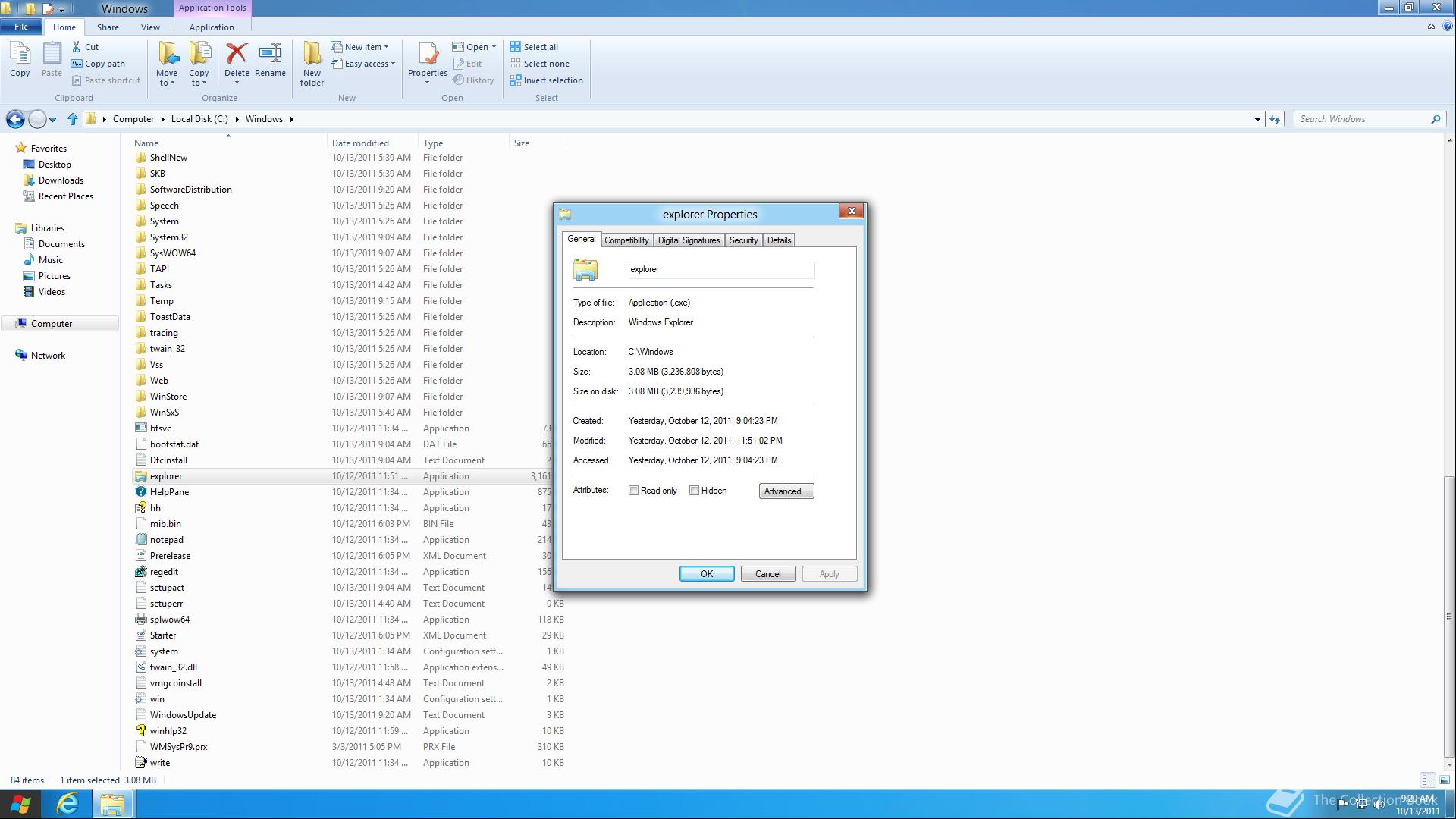
Task: Select Downloads in Favorites
Action: click(x=61, y=180)
